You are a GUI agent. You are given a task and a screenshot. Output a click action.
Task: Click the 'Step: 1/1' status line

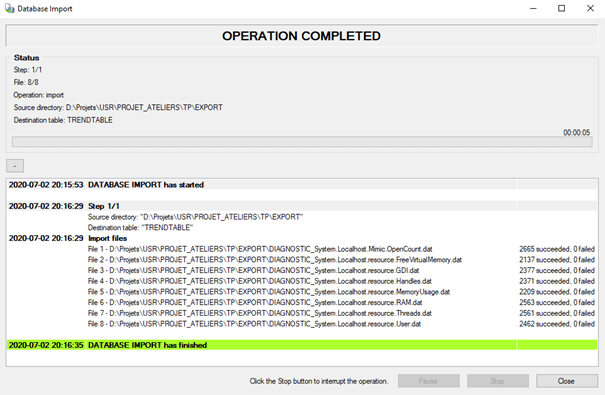point(28,70)
